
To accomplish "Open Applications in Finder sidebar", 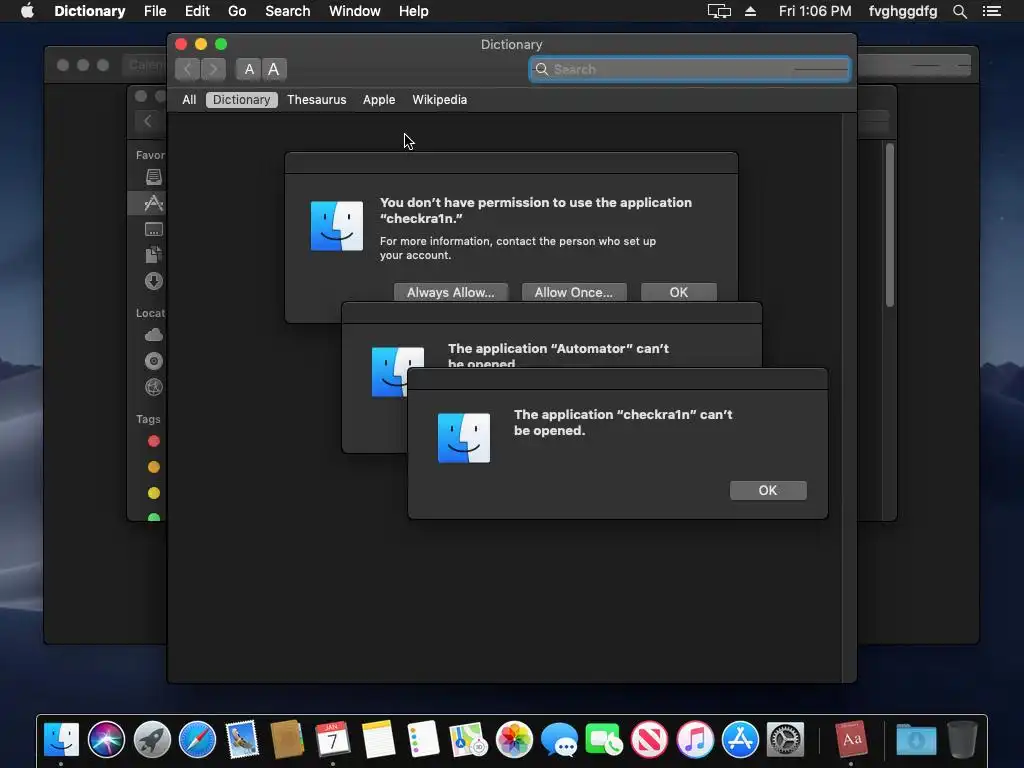I will point(153,203).
